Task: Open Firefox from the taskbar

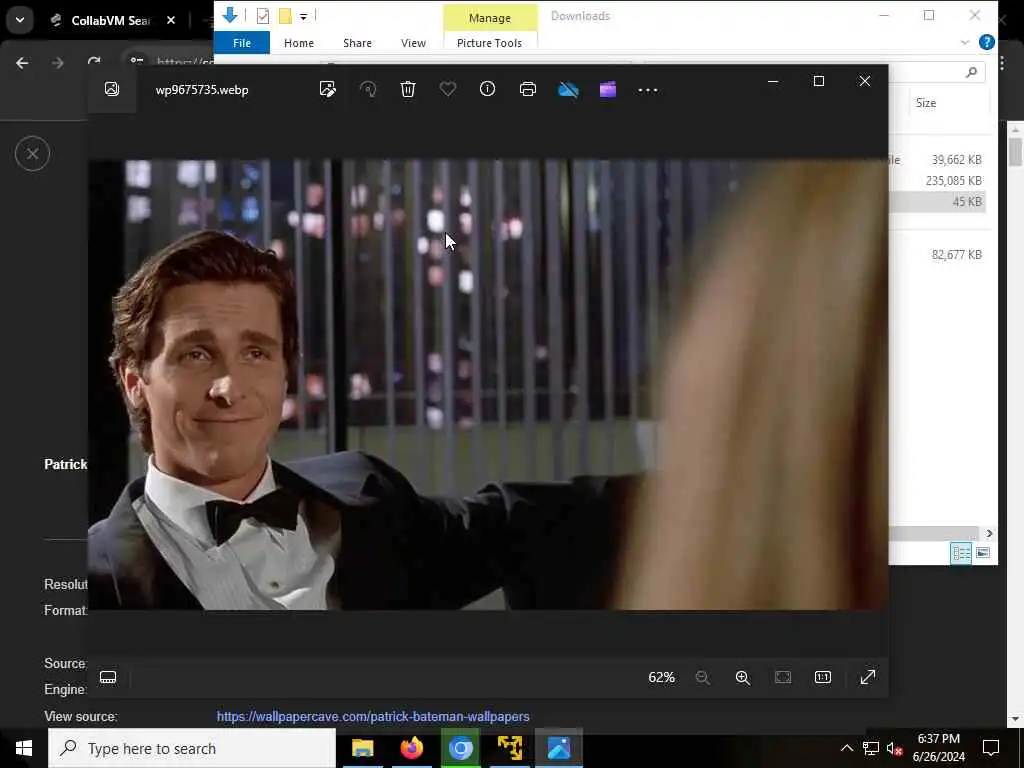Action: click(x=411, y=748)
